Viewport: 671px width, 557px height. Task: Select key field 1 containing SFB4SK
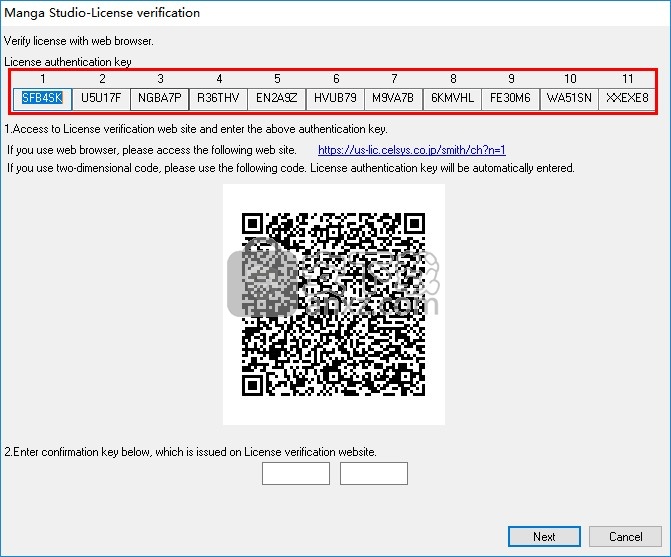(x=42, y=99)
